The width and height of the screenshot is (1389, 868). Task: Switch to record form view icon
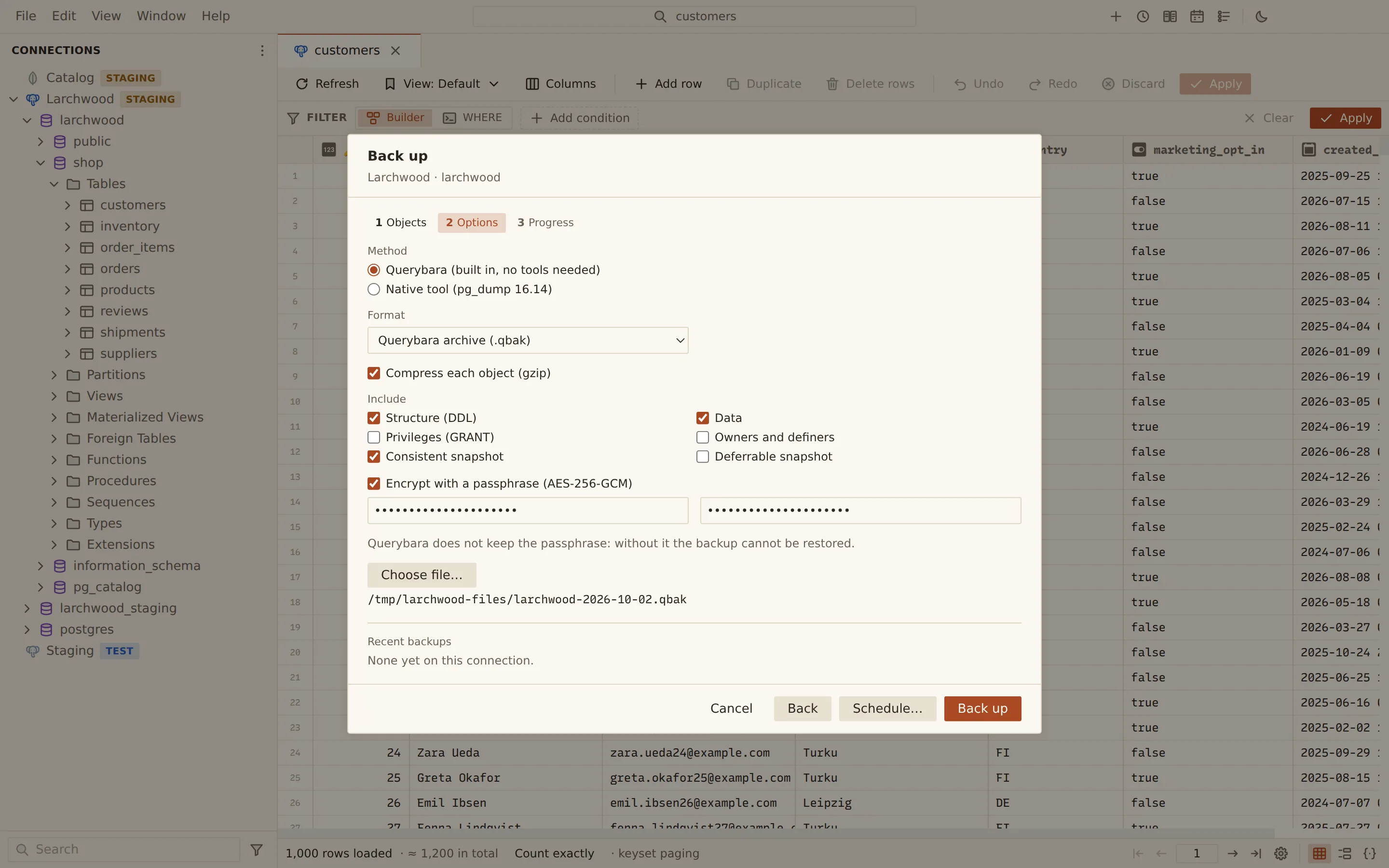coord(1345,854)
